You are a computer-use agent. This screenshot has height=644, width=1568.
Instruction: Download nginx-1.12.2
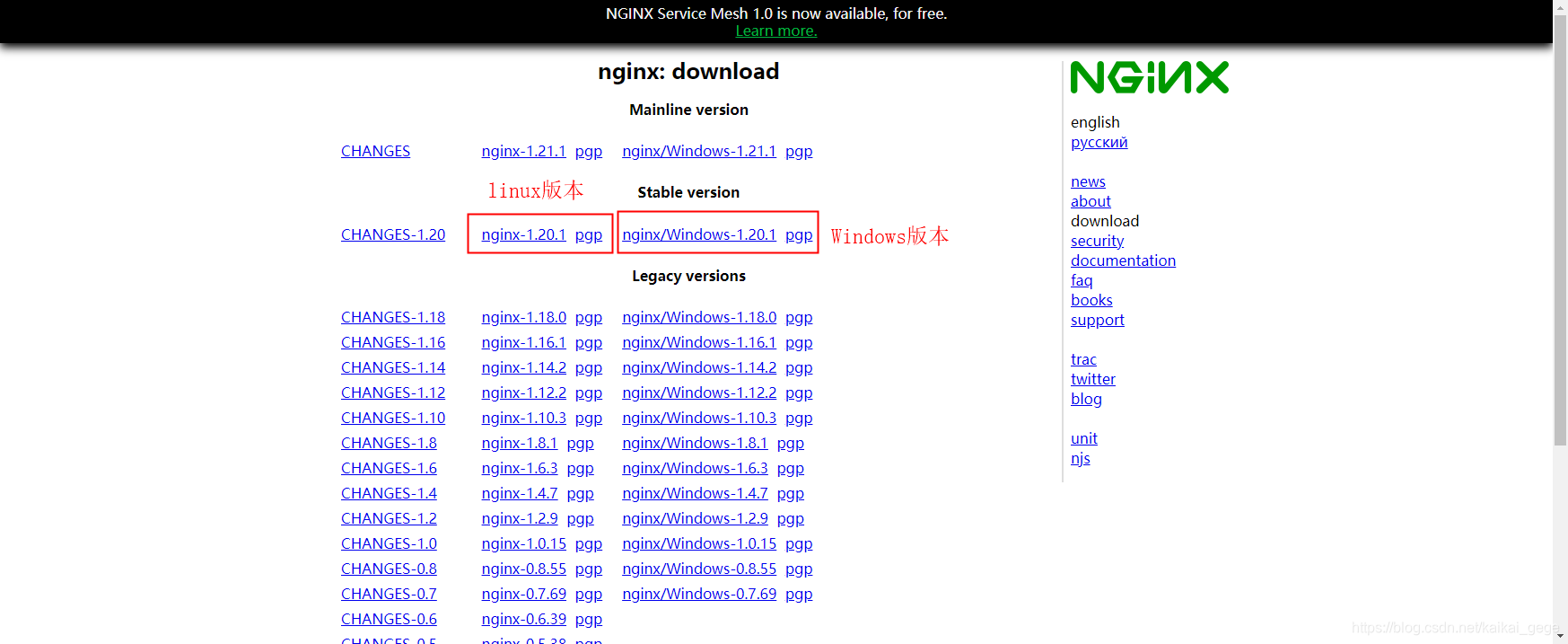point(523,393)
